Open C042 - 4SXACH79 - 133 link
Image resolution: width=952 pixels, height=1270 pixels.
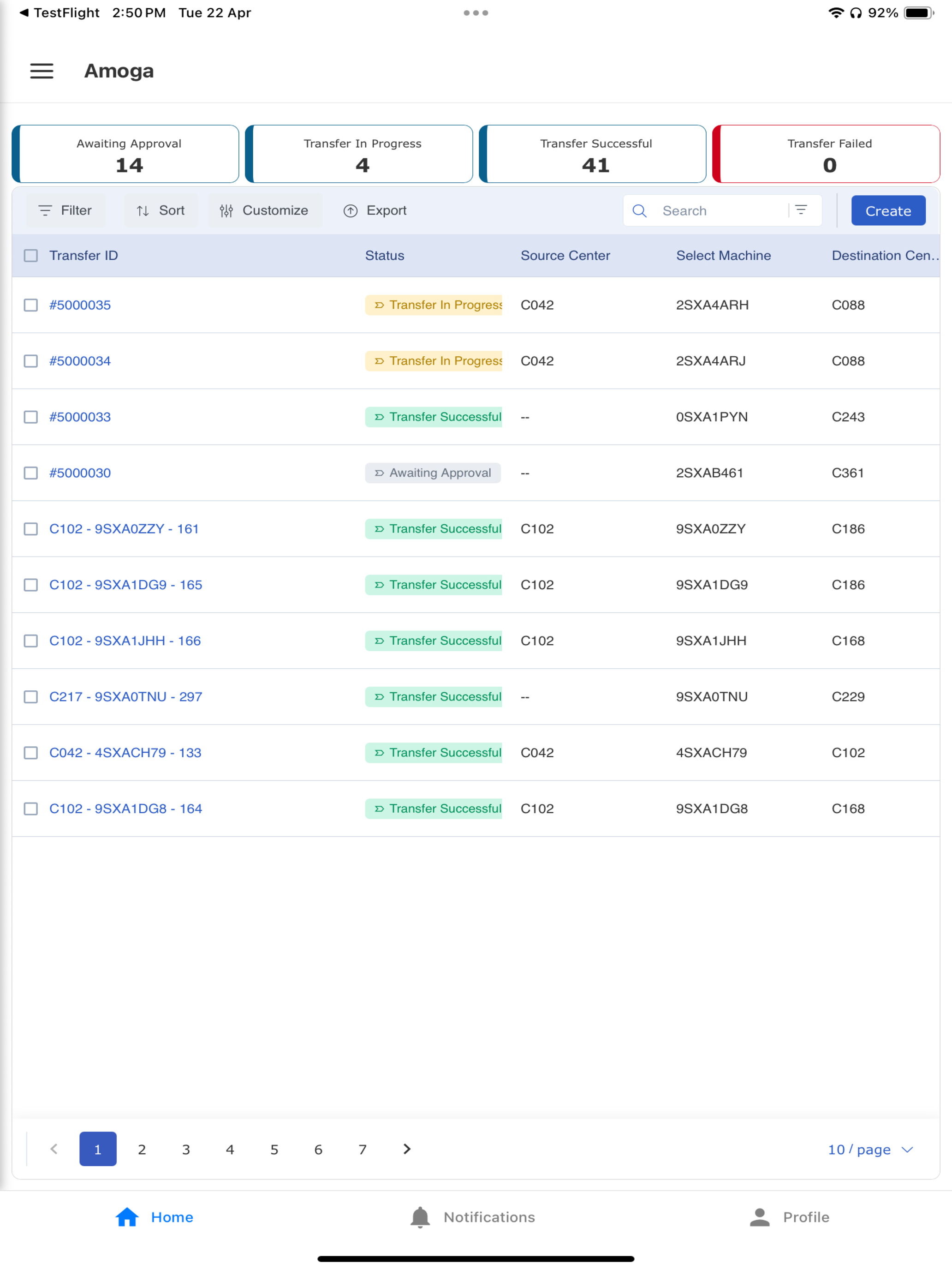[x=125, y=753]
